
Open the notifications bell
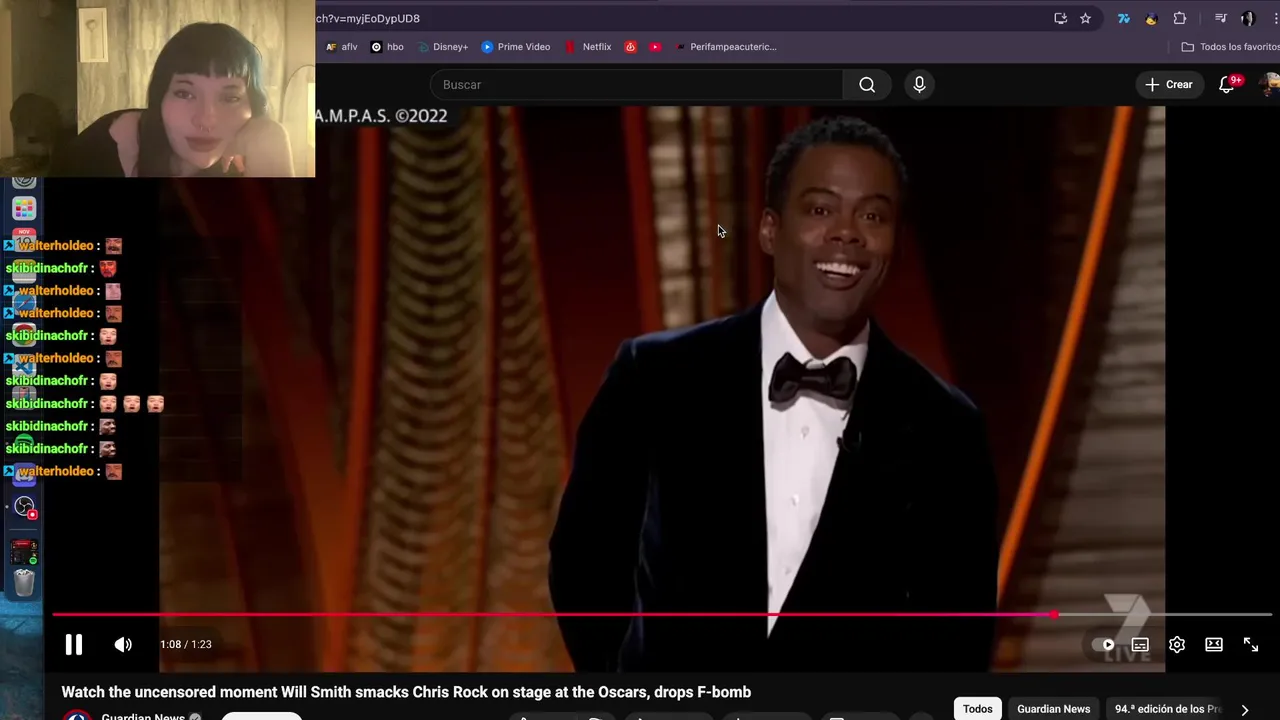(1227, 85)
